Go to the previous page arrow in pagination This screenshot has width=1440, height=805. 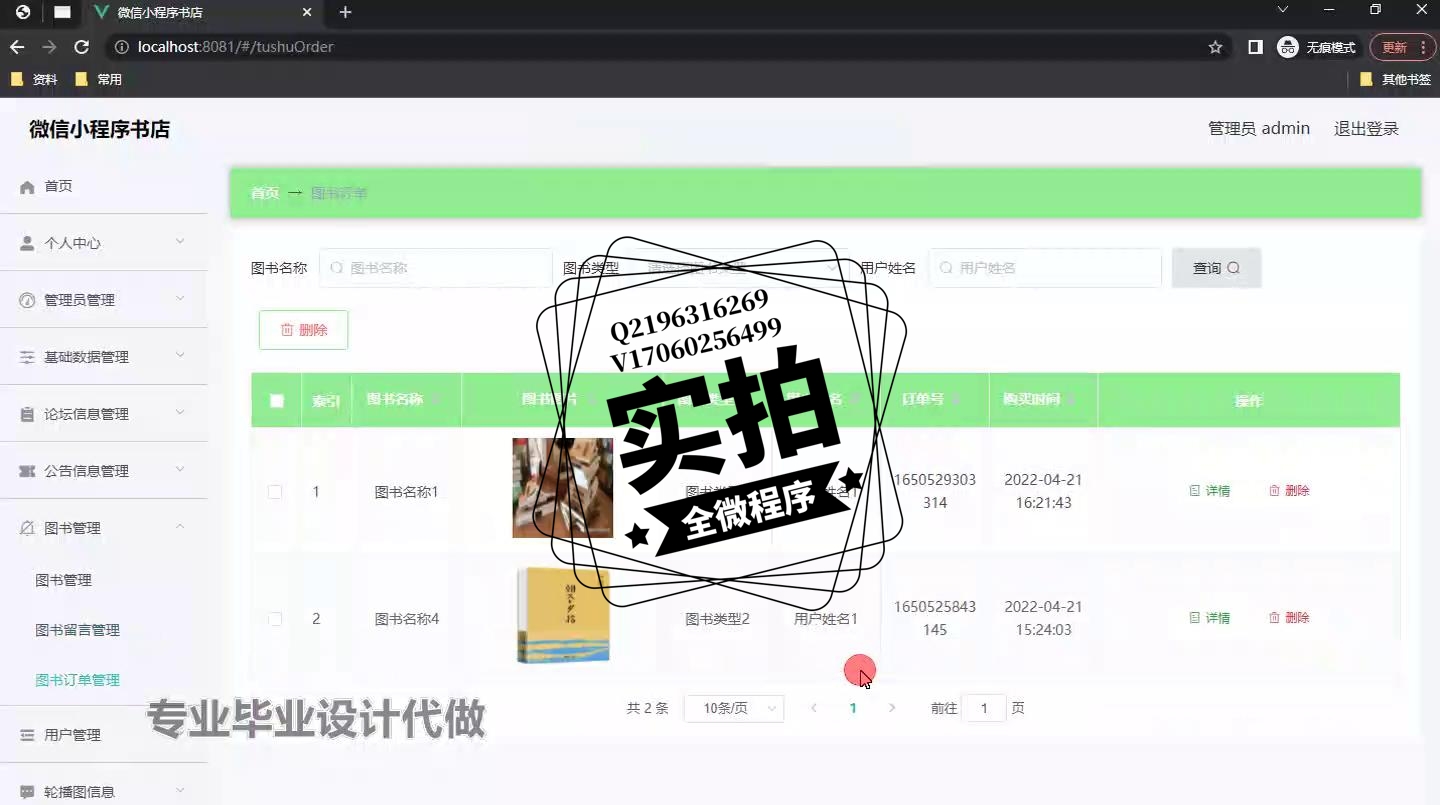click(x=814, y=708)
